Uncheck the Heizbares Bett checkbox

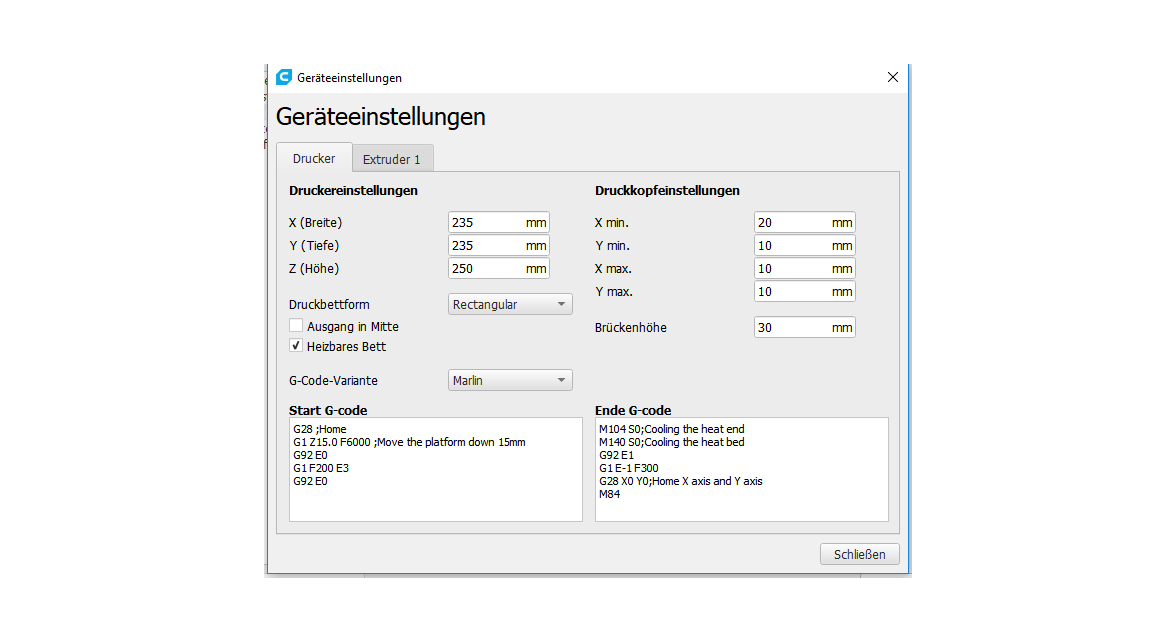pos(296,346)
